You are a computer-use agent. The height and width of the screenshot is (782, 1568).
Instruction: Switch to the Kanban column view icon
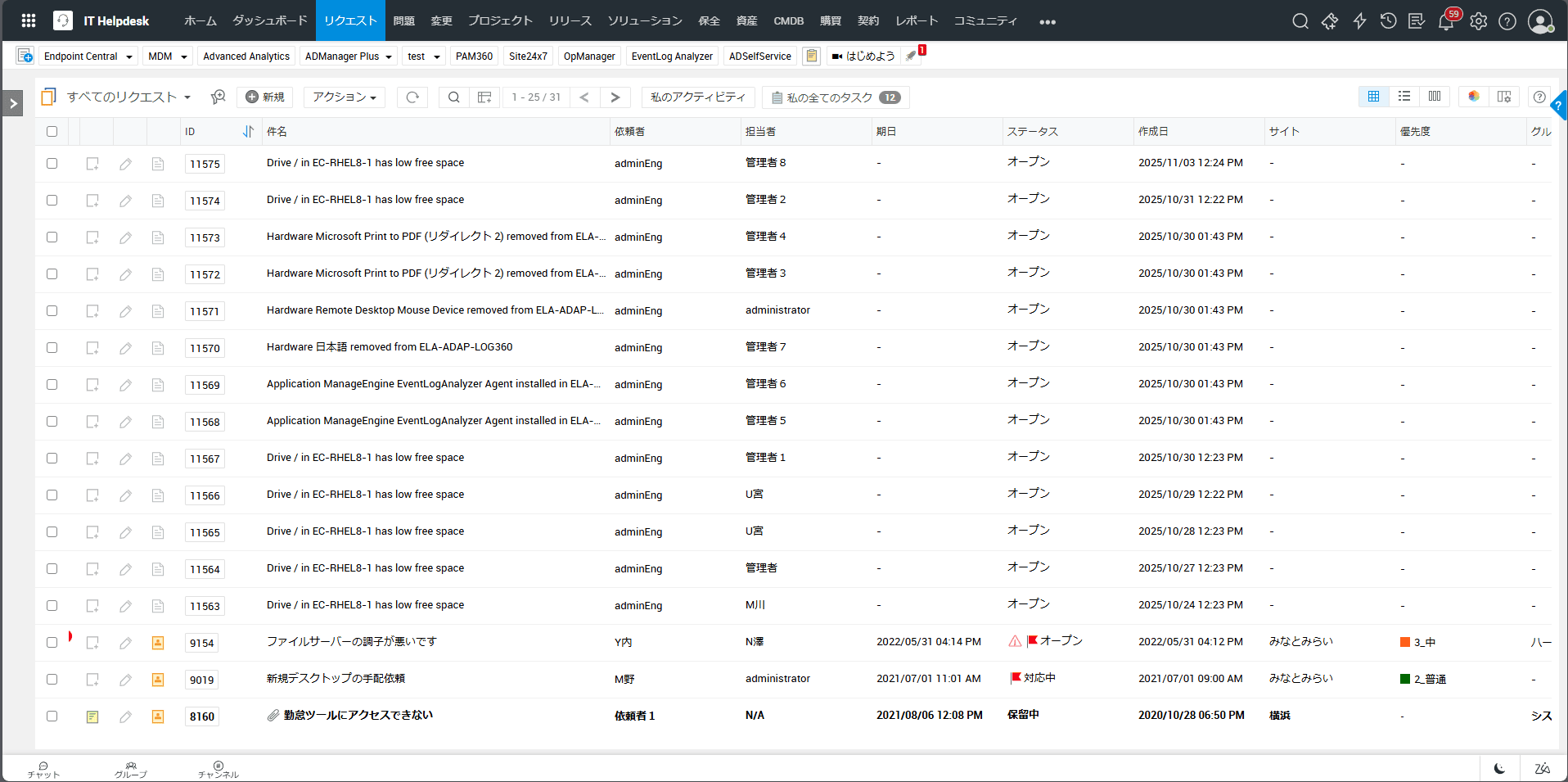tap(1435, 97)
